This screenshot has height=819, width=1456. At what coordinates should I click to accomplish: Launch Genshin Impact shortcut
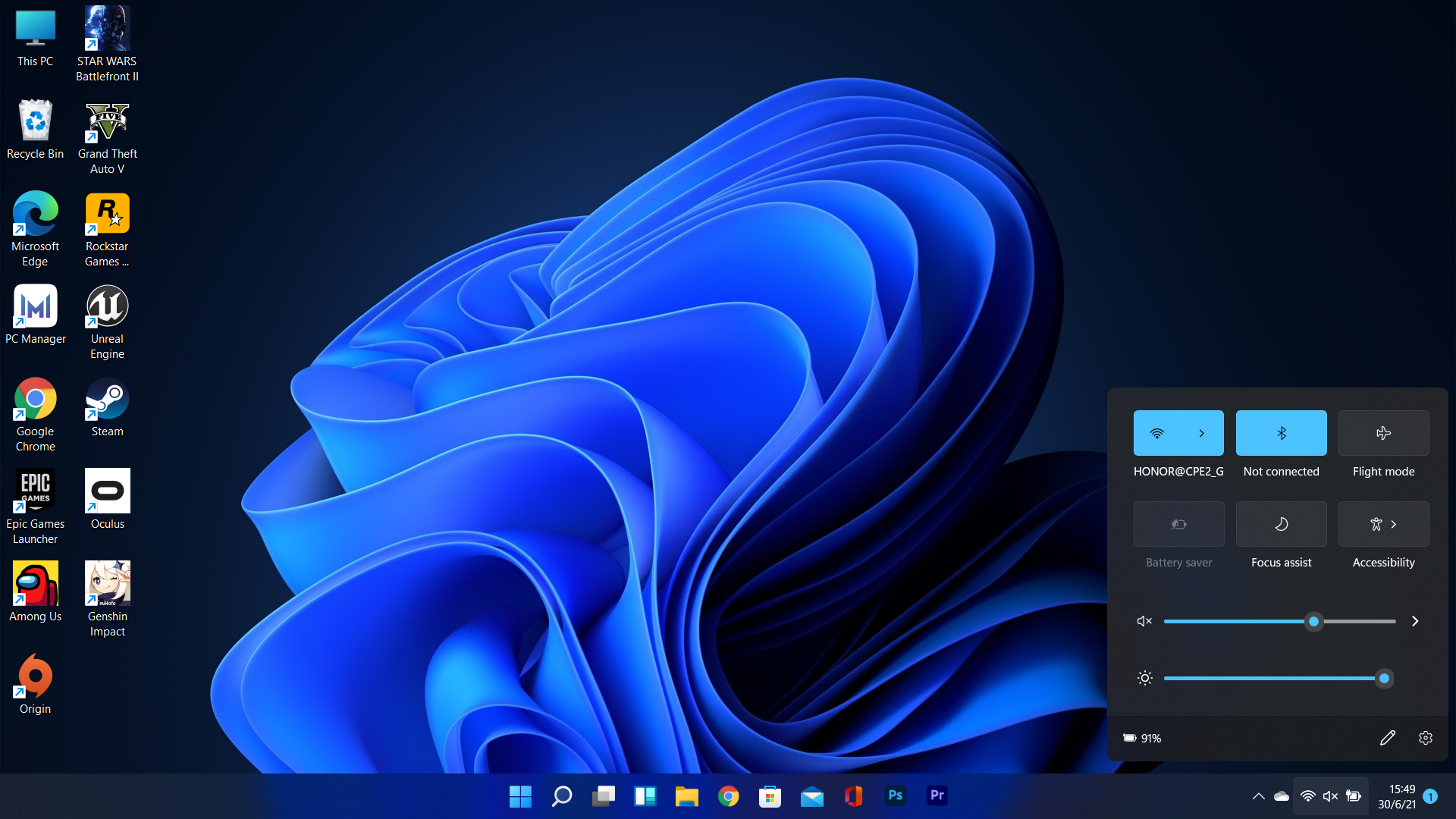tap(107, 599)
